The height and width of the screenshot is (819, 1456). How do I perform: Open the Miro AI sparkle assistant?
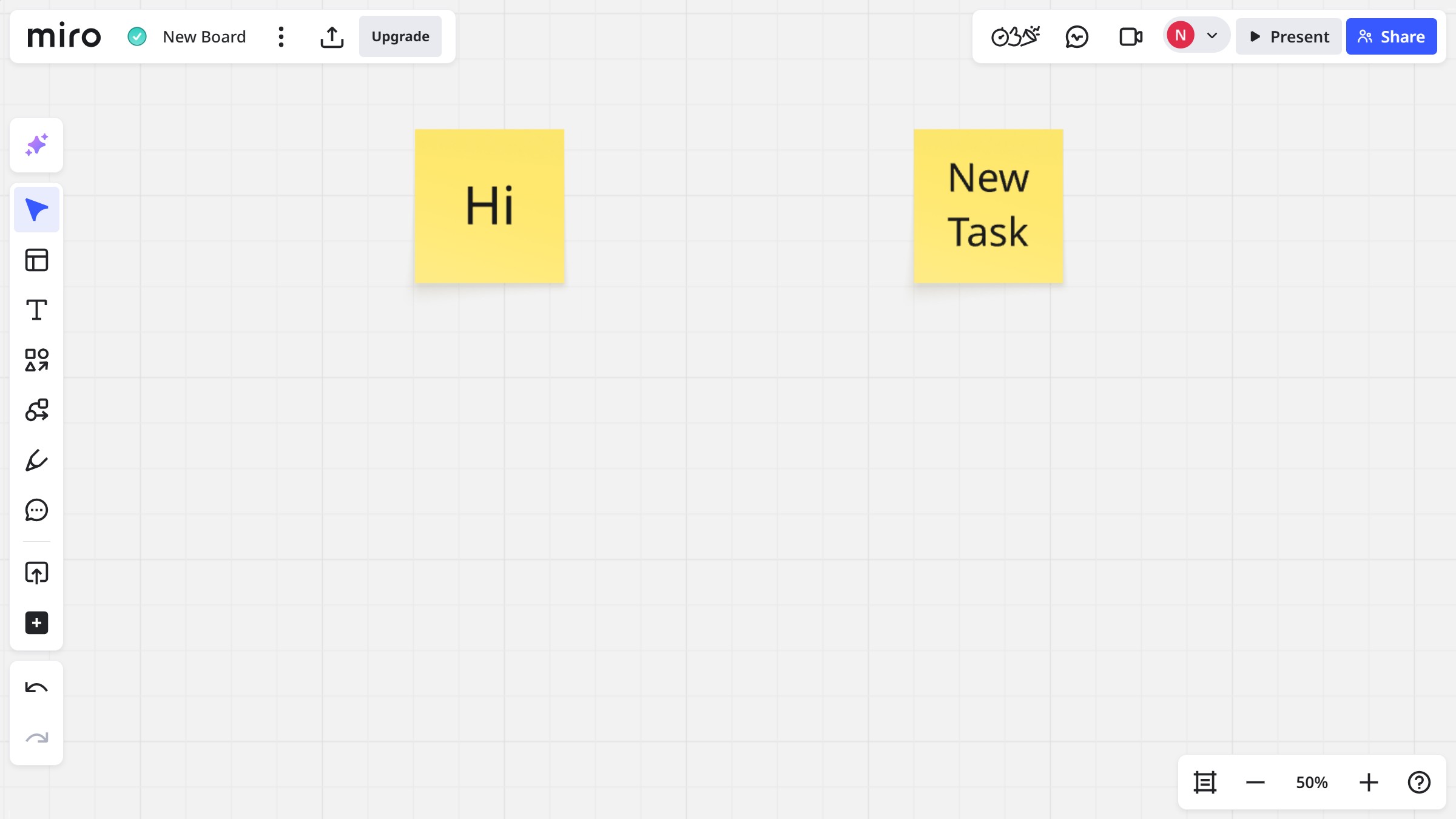click(36, 145)
